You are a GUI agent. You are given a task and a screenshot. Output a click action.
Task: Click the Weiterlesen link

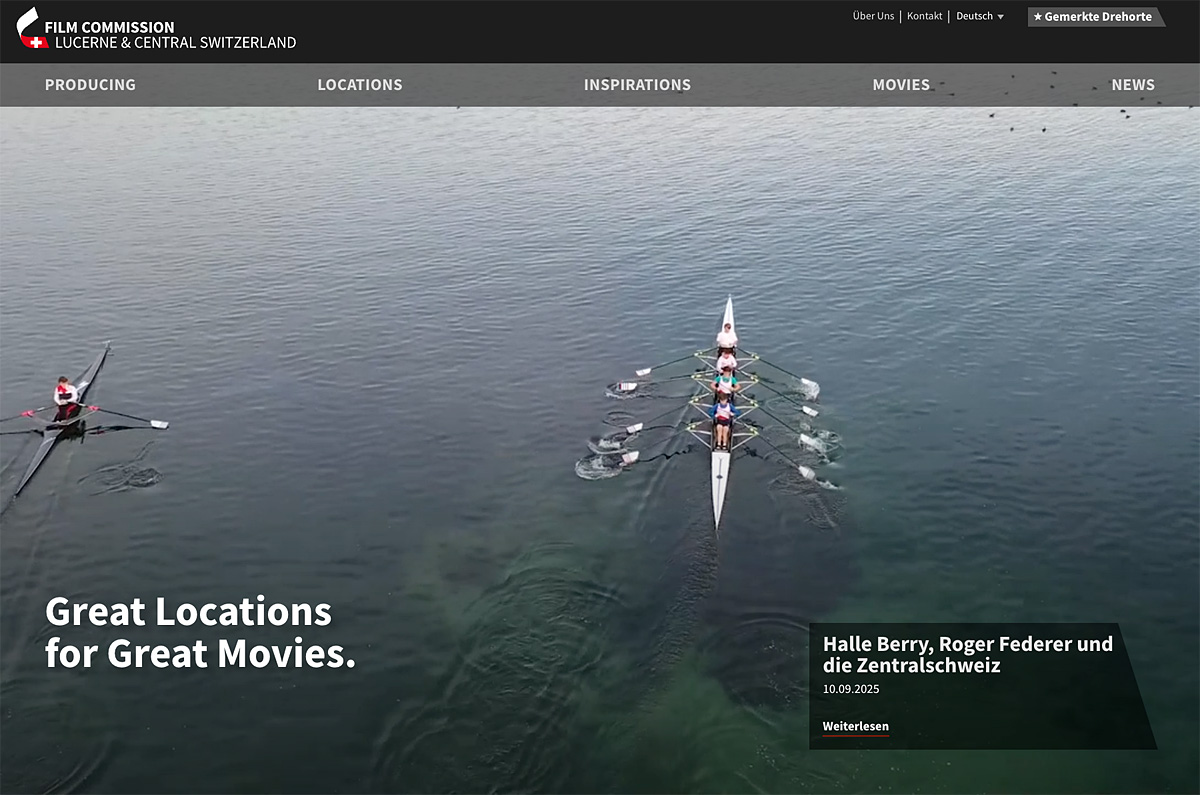click(856, 727)
